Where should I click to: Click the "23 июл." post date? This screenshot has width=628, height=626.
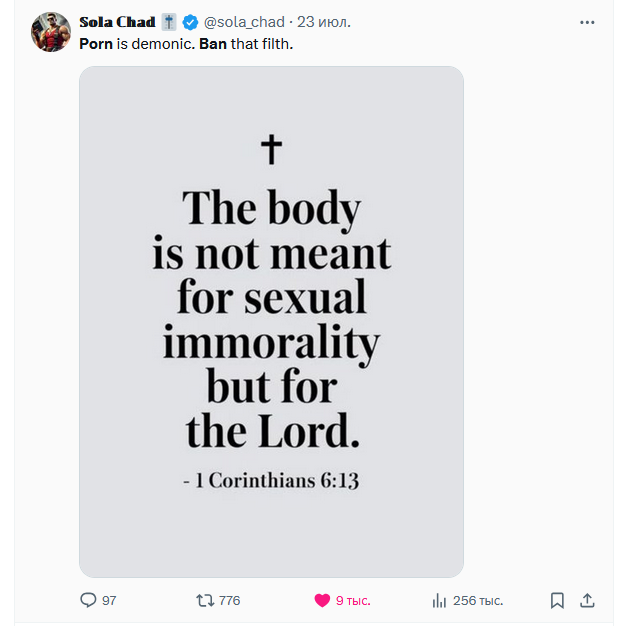tap(324, 22)
